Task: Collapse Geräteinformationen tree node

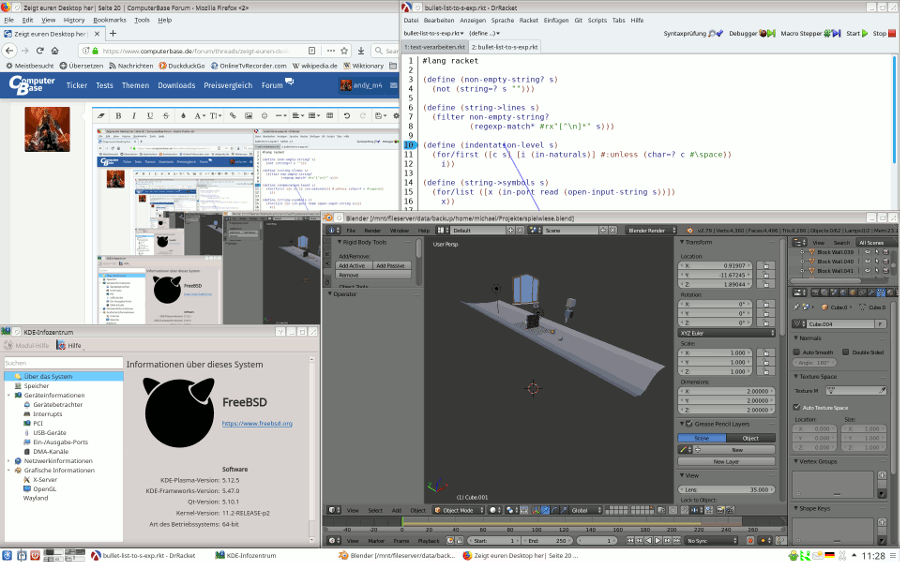Action: tap(9, 396)
